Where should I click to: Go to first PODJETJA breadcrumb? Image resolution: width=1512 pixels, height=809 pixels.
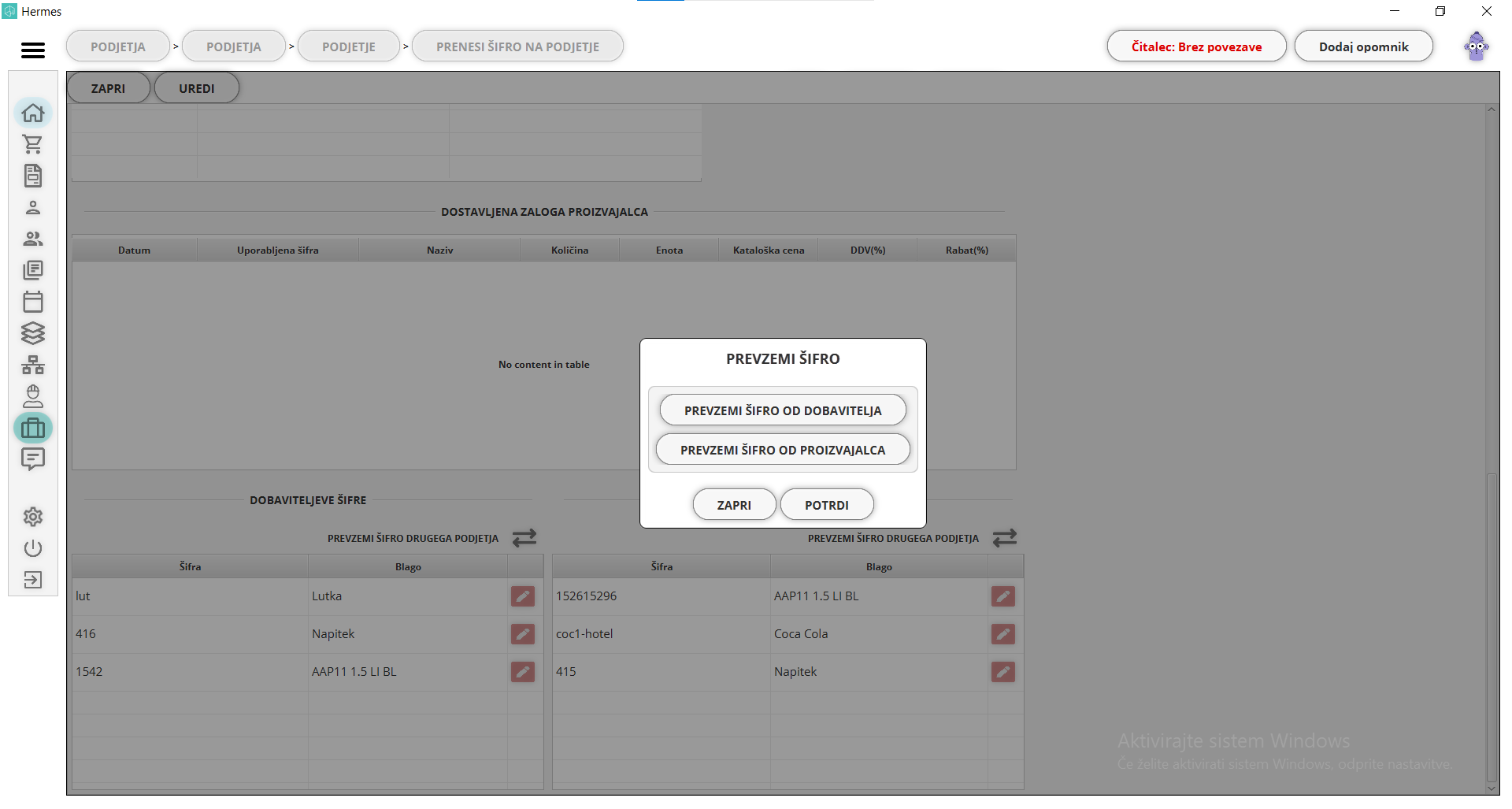point(118,46)
